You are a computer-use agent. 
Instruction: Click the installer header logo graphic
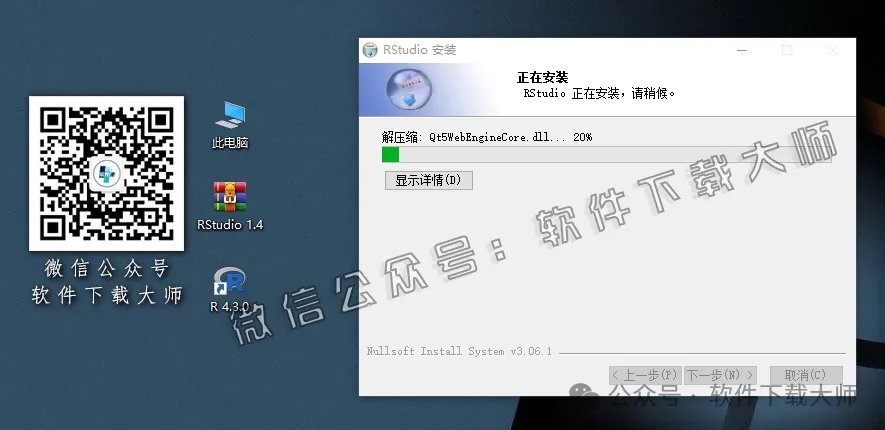(x=410, y=89)
